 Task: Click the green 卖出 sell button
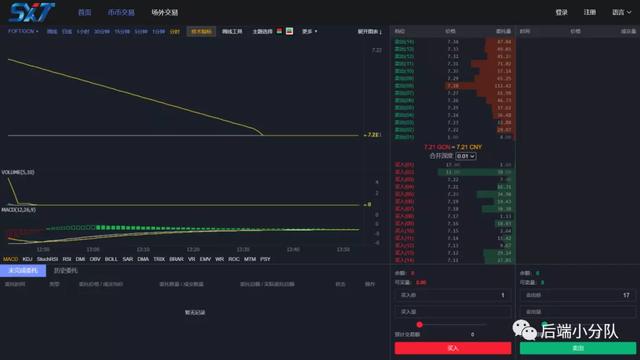point(578,348)
